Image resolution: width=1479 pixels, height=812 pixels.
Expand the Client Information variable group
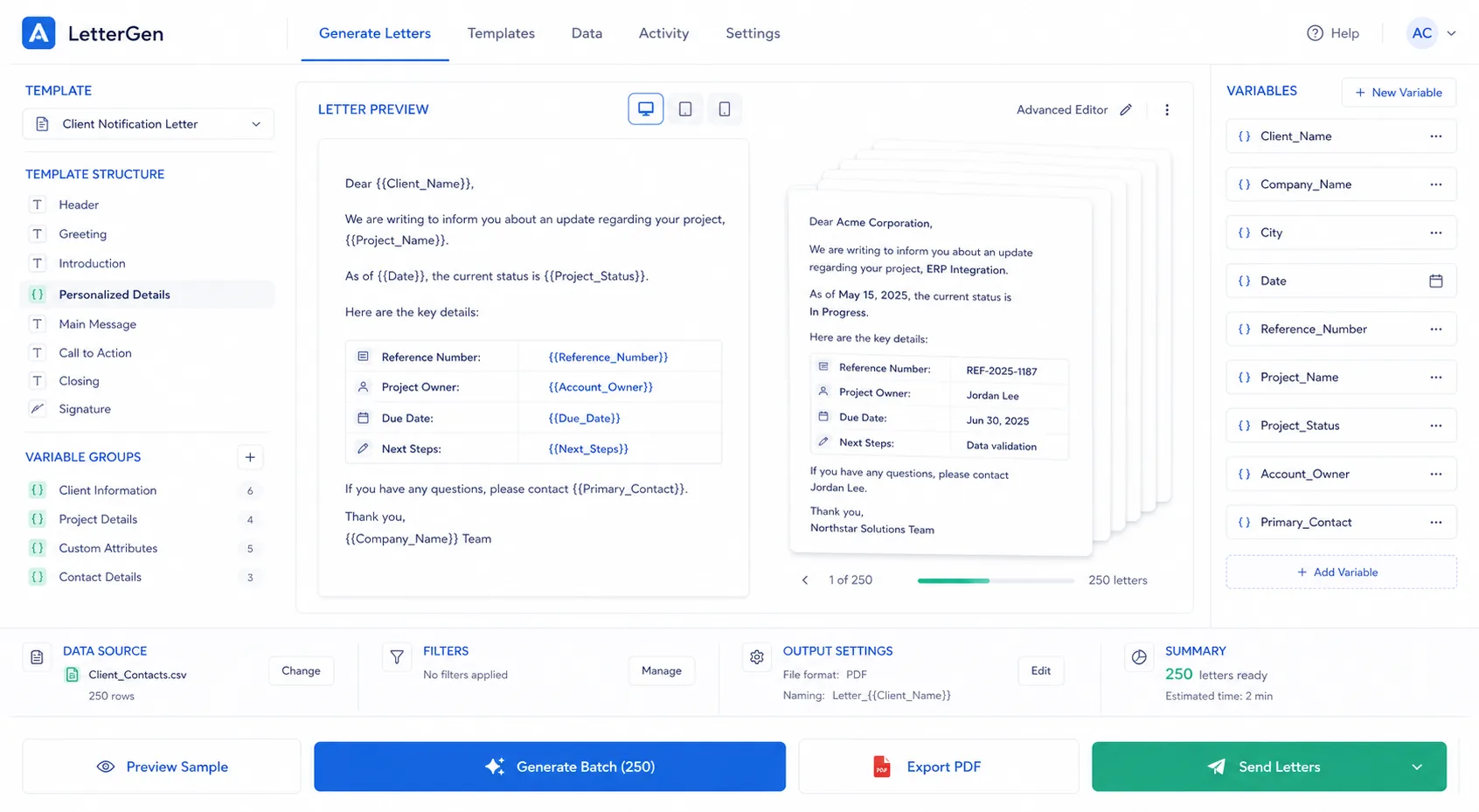pos(145,490)
